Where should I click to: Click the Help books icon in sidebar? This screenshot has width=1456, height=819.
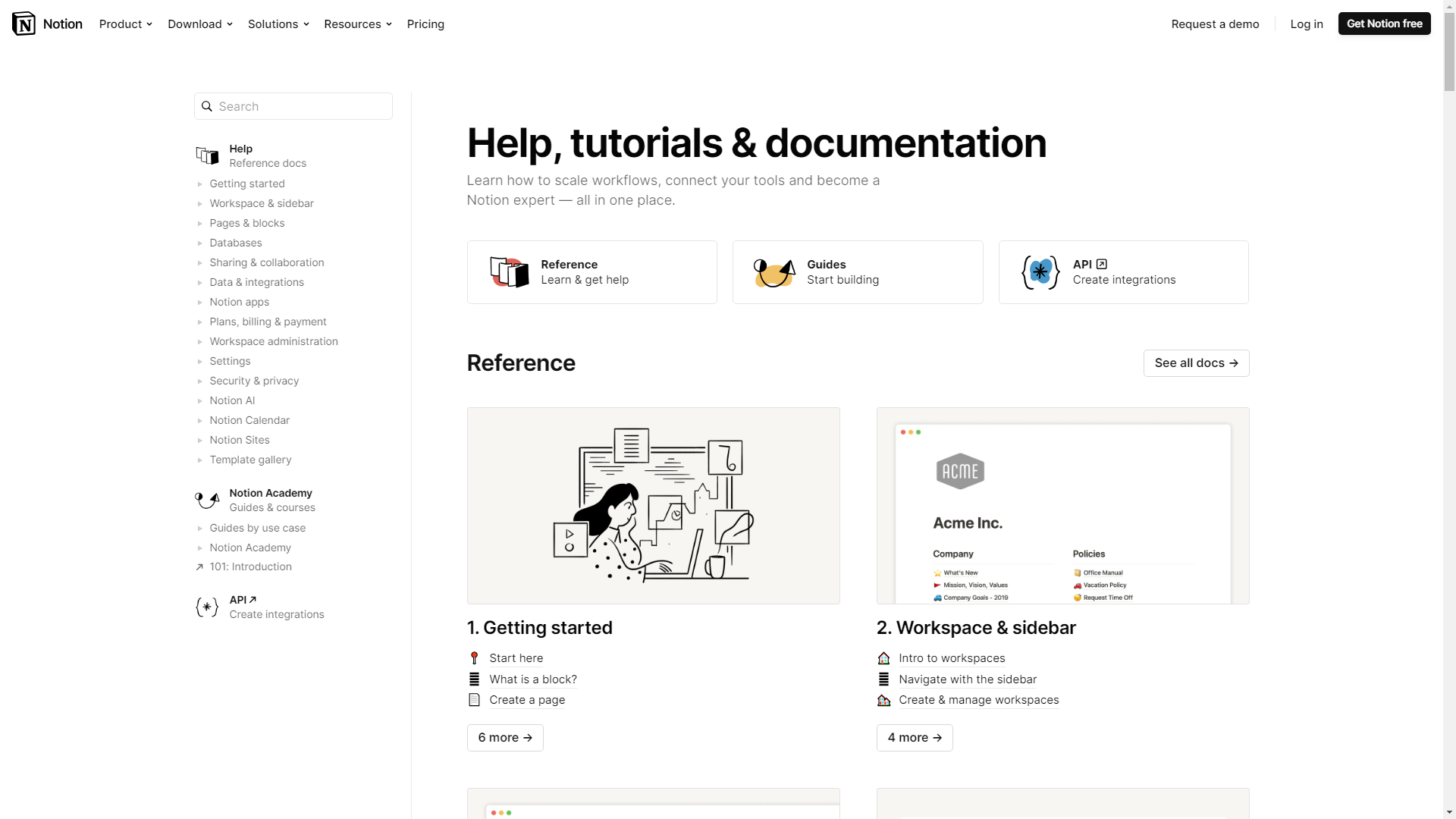click(207, 155)
